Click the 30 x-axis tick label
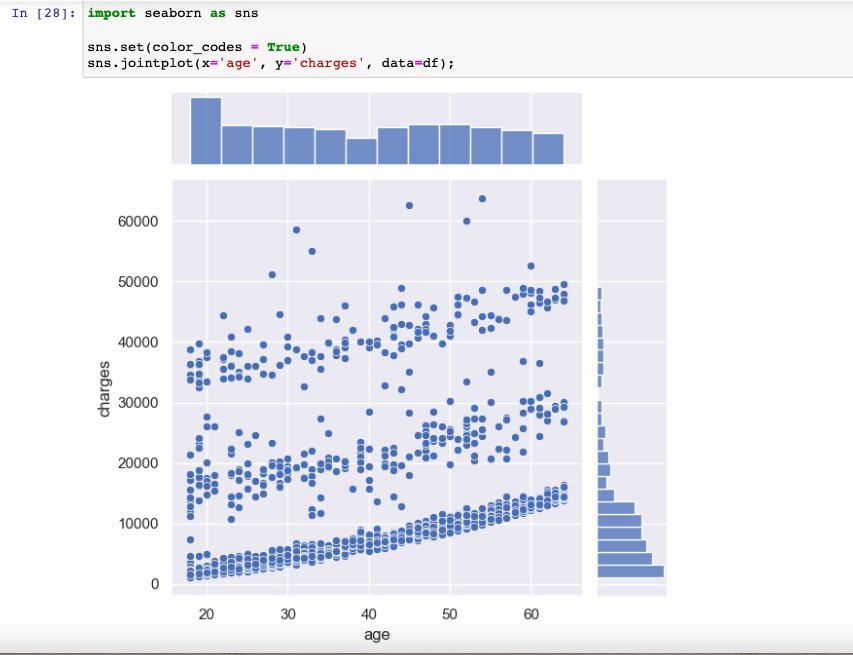This screenshot has height=655, width=853. [x=288, y=614]
